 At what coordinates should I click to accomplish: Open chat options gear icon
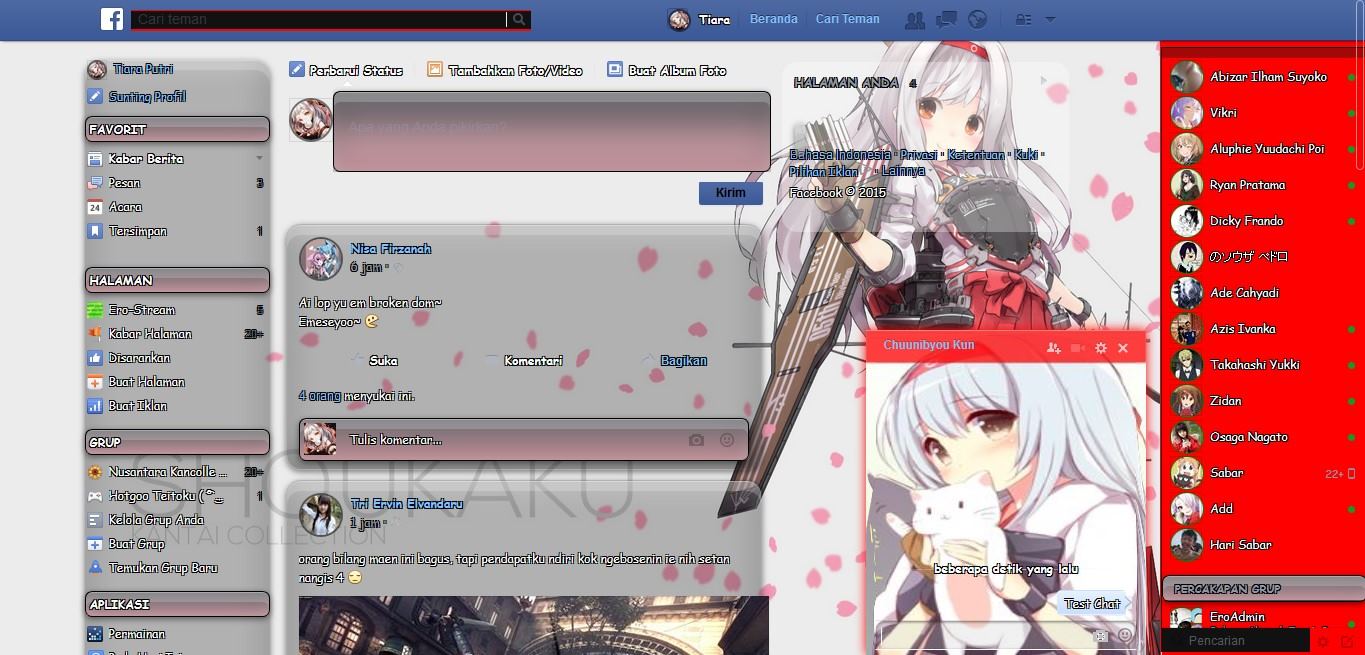(1101, 347)
